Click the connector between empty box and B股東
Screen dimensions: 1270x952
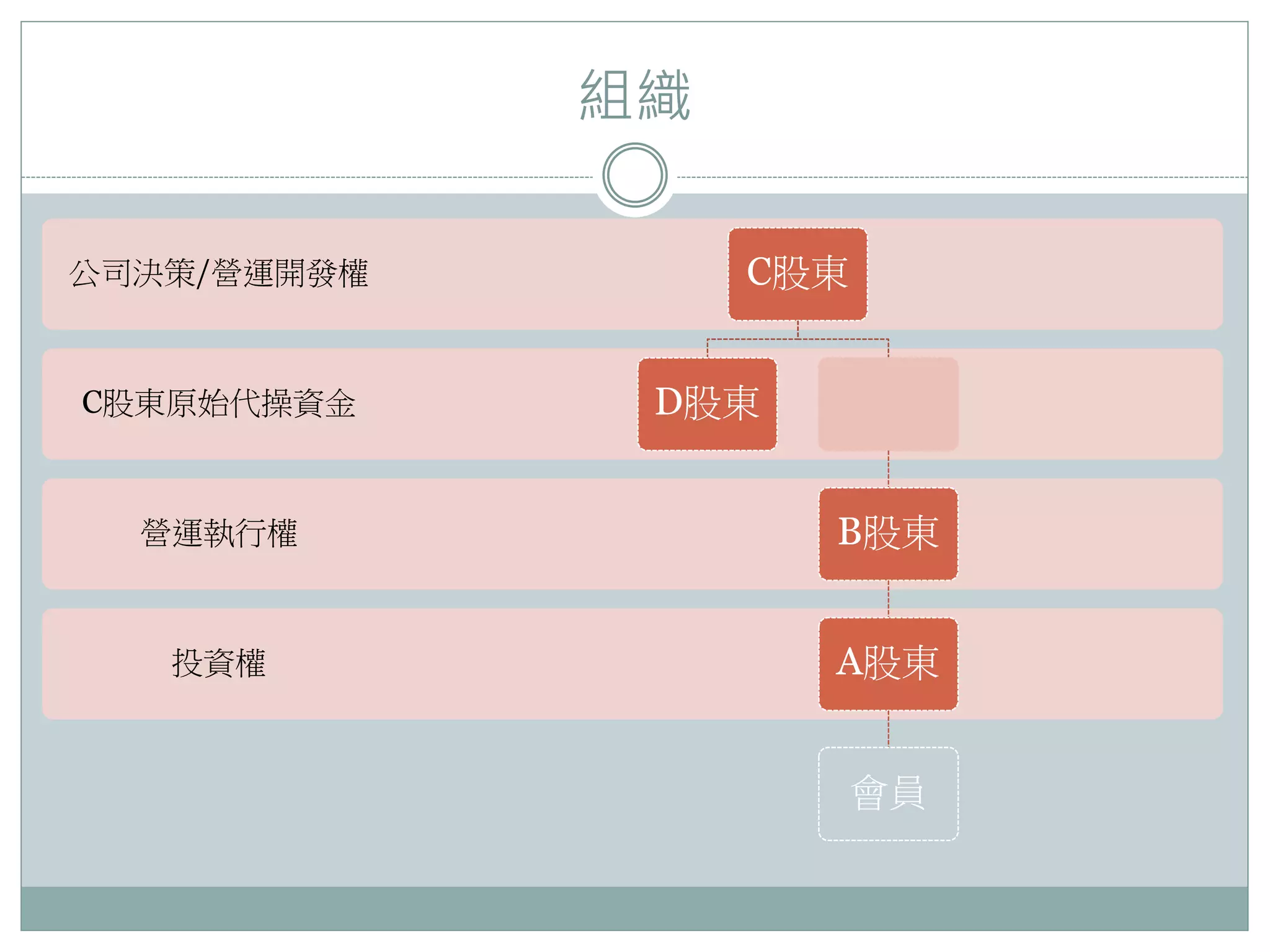pos(889,469)
